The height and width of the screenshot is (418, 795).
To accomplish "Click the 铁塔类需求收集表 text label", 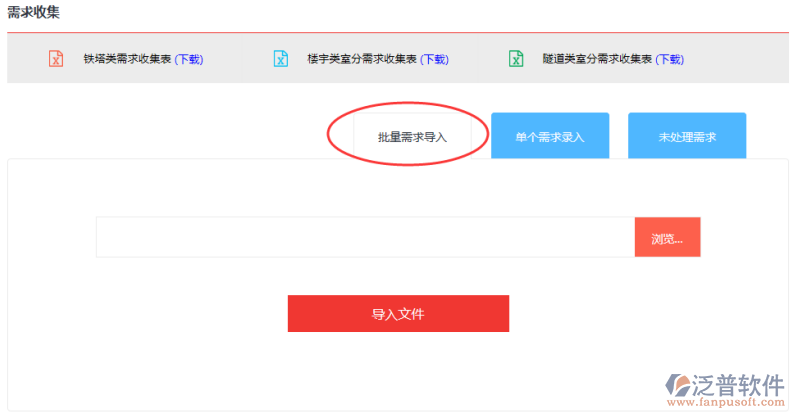I will [x=127, y=60].
